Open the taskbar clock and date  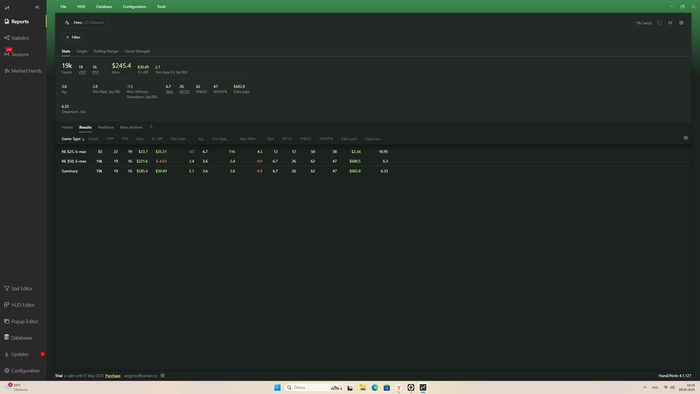pyautogui.click(x=687, y=387)
